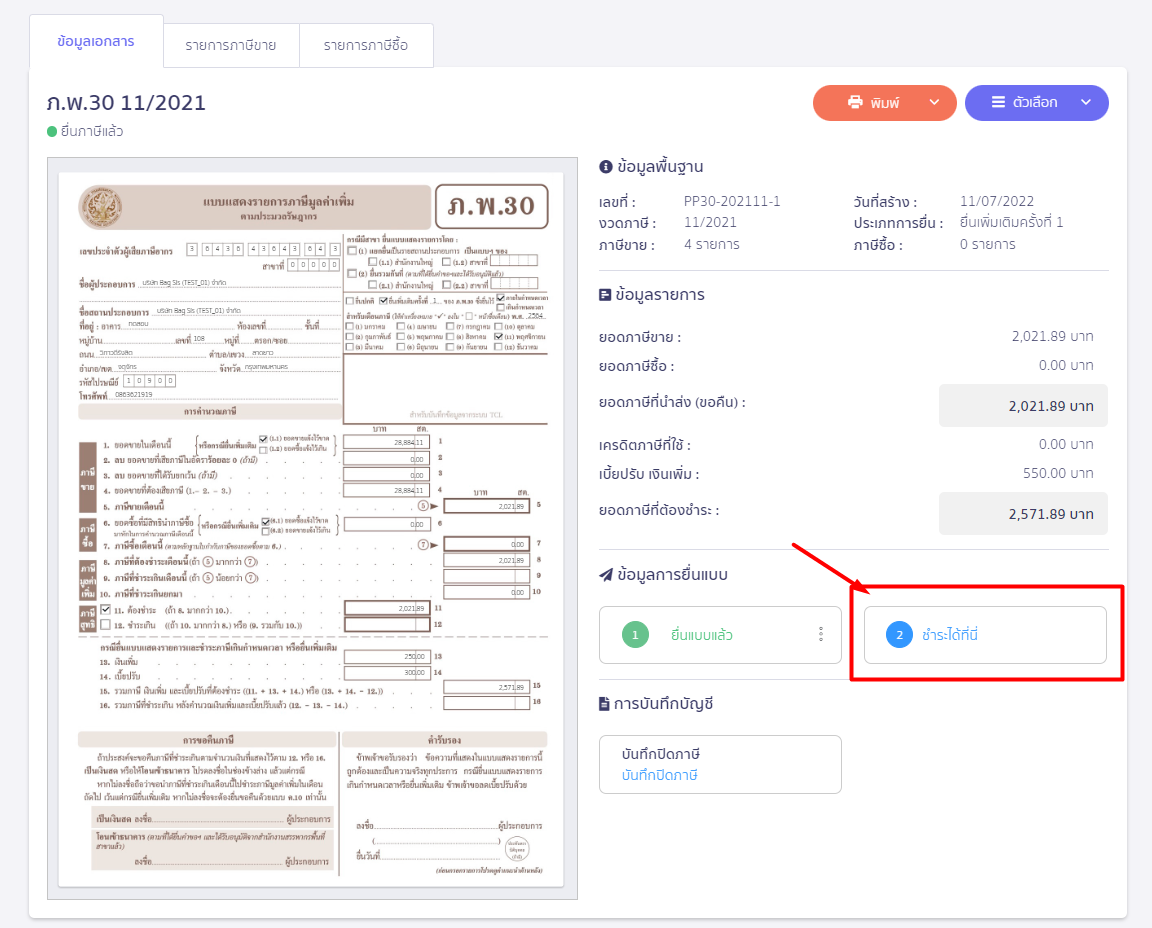Click the blue step 2 badge
This screenshot has height=928, width=1152.
[899, 635]
